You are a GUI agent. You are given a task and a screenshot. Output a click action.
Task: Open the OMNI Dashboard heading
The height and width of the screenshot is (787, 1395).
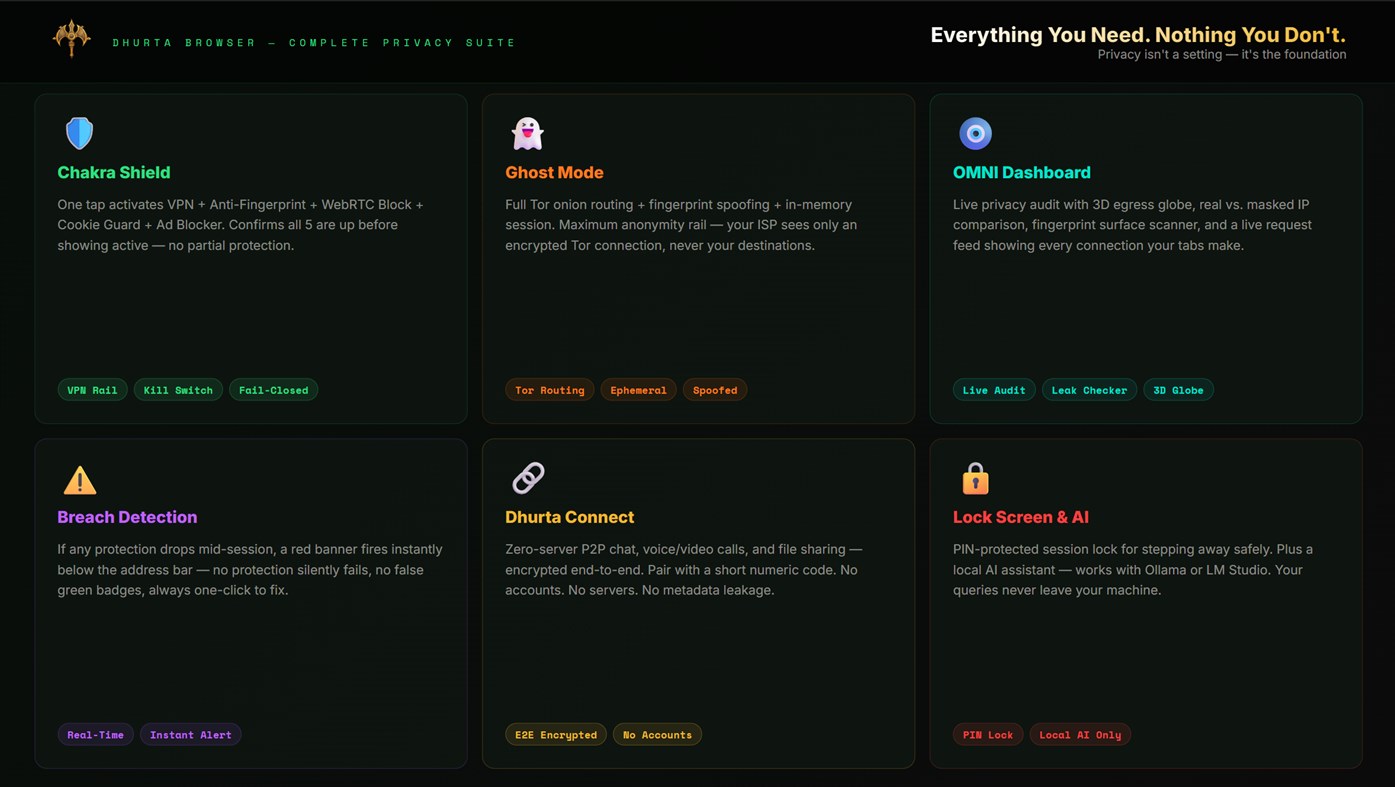[x=1022, y=172]
